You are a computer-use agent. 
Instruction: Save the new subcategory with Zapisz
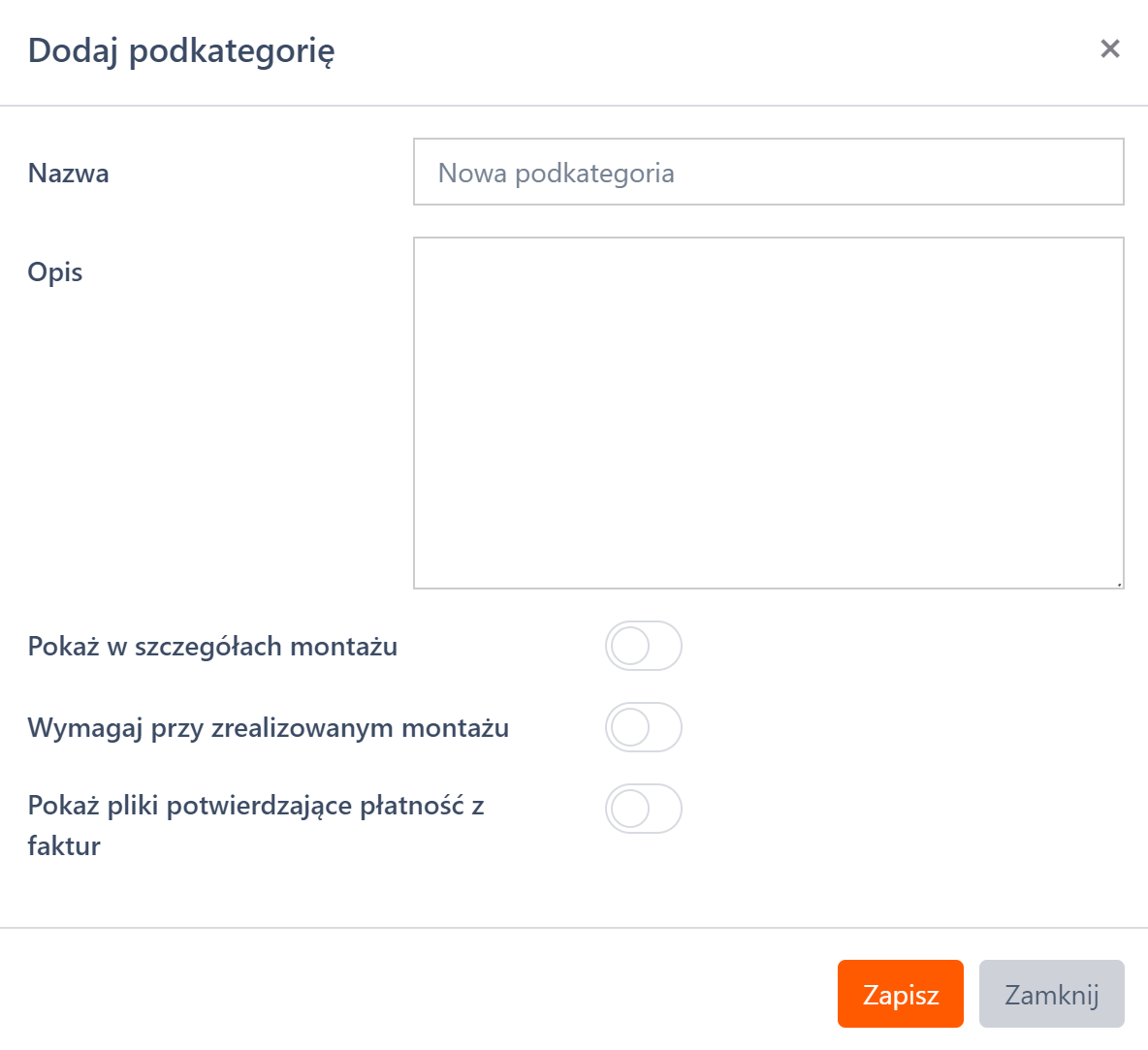tap(900, 994)
